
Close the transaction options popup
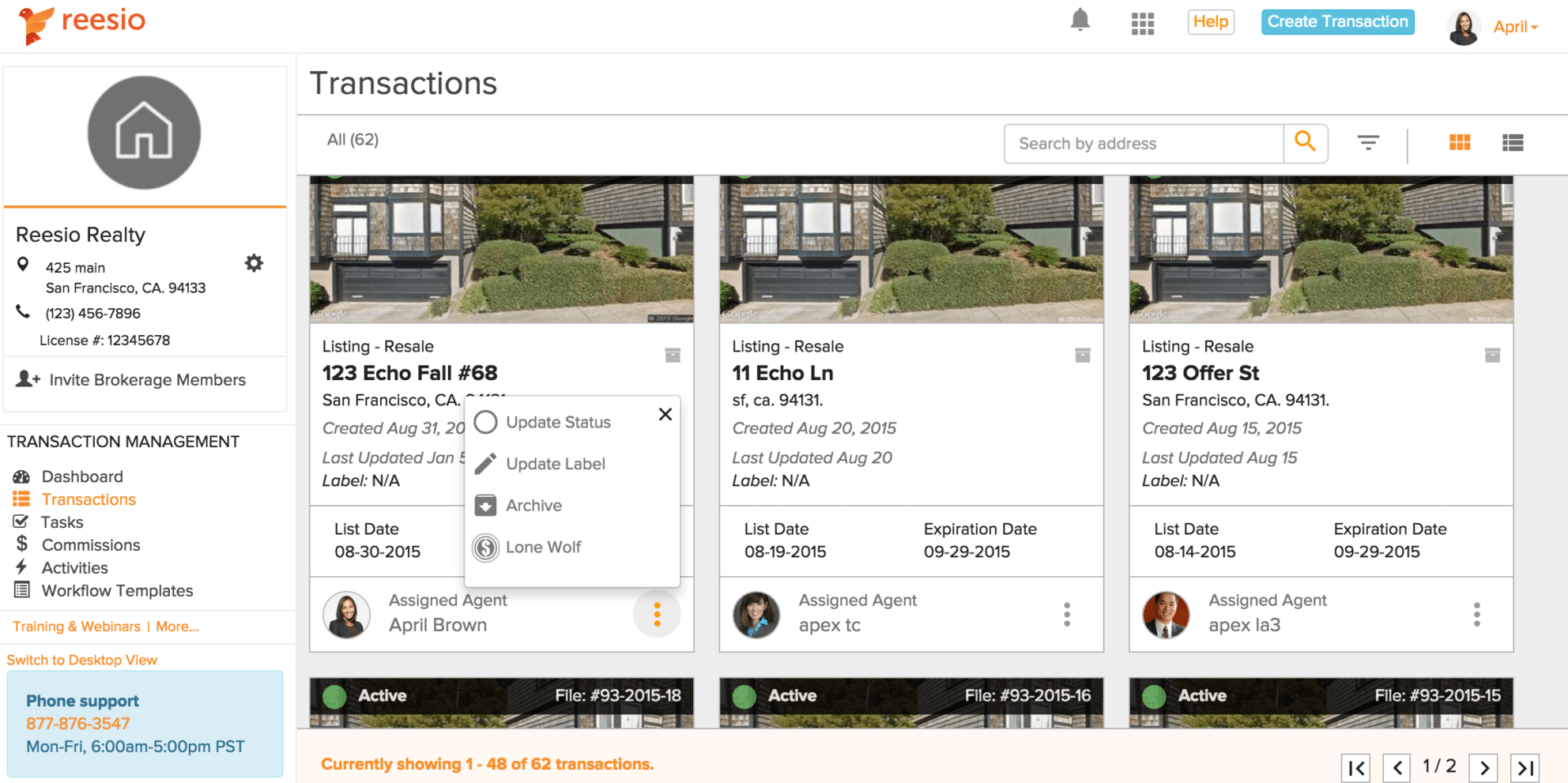pyautogui.click(x=665, y=414)
